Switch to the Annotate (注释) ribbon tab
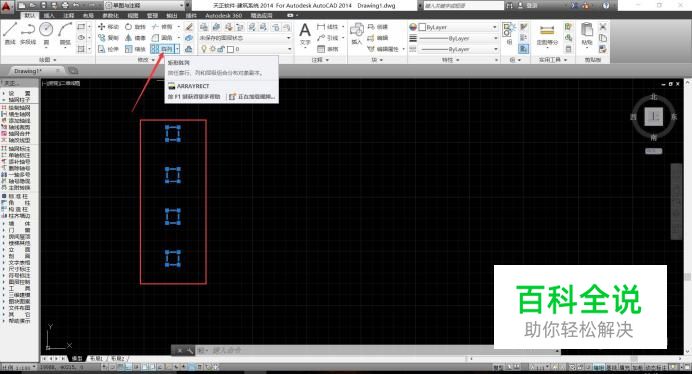Image resolution: width=692 pixels, height=374 pixels. coord(68,15)
